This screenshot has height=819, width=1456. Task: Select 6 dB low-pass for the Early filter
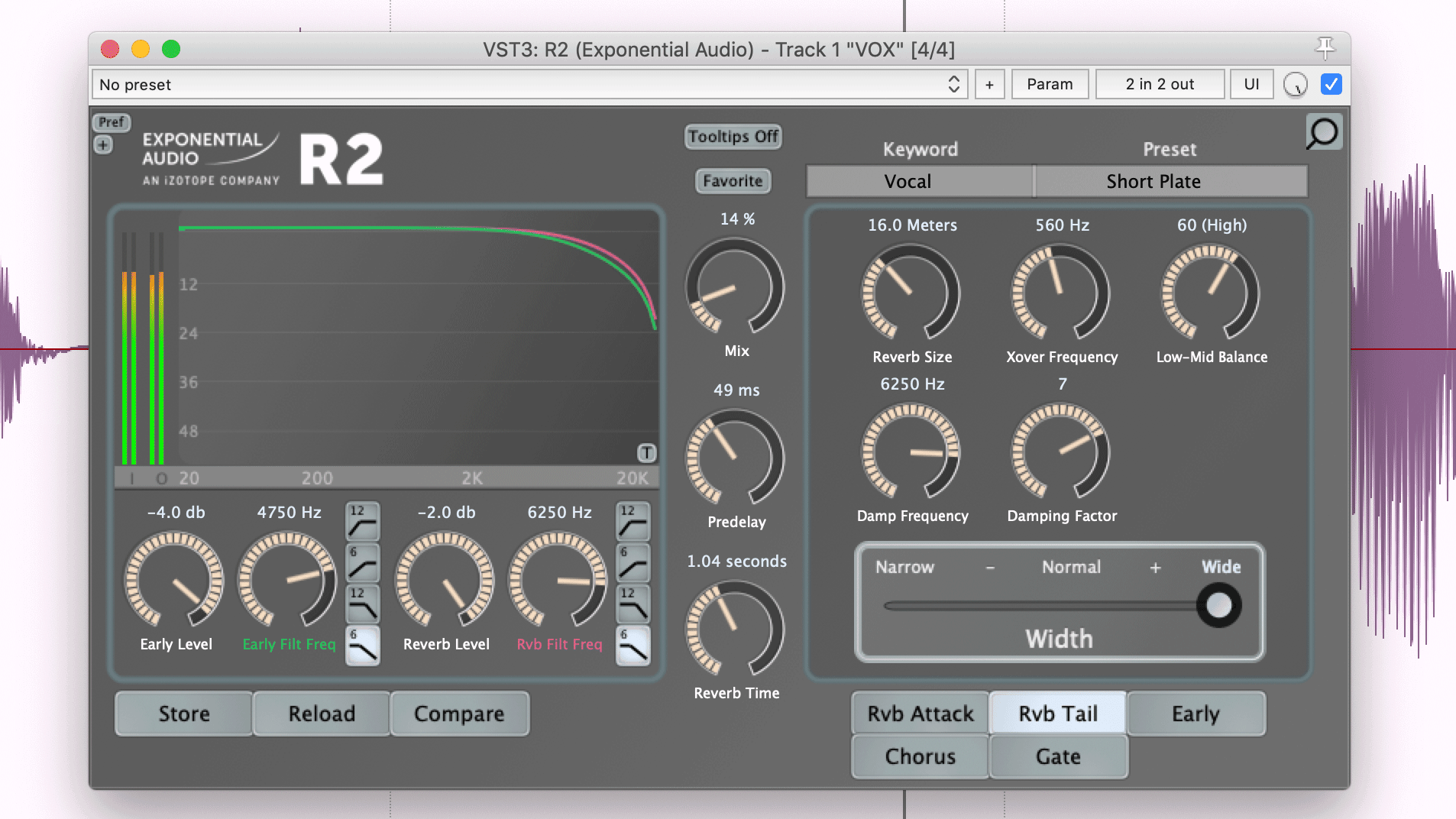363,645
